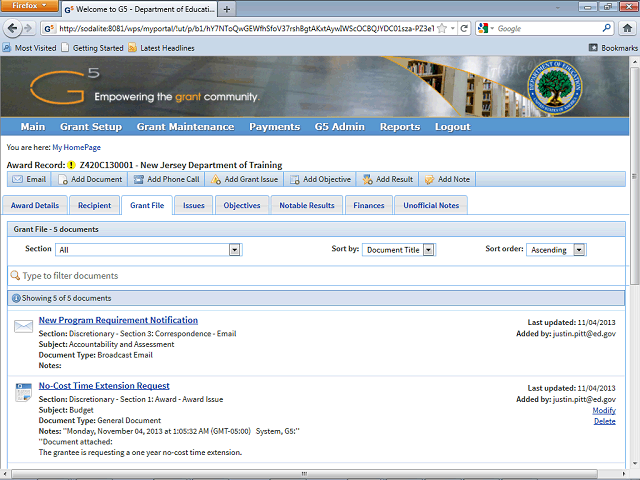Open the Grant Setup menu
The image size is (640, 480).
(x=91, y=127)
